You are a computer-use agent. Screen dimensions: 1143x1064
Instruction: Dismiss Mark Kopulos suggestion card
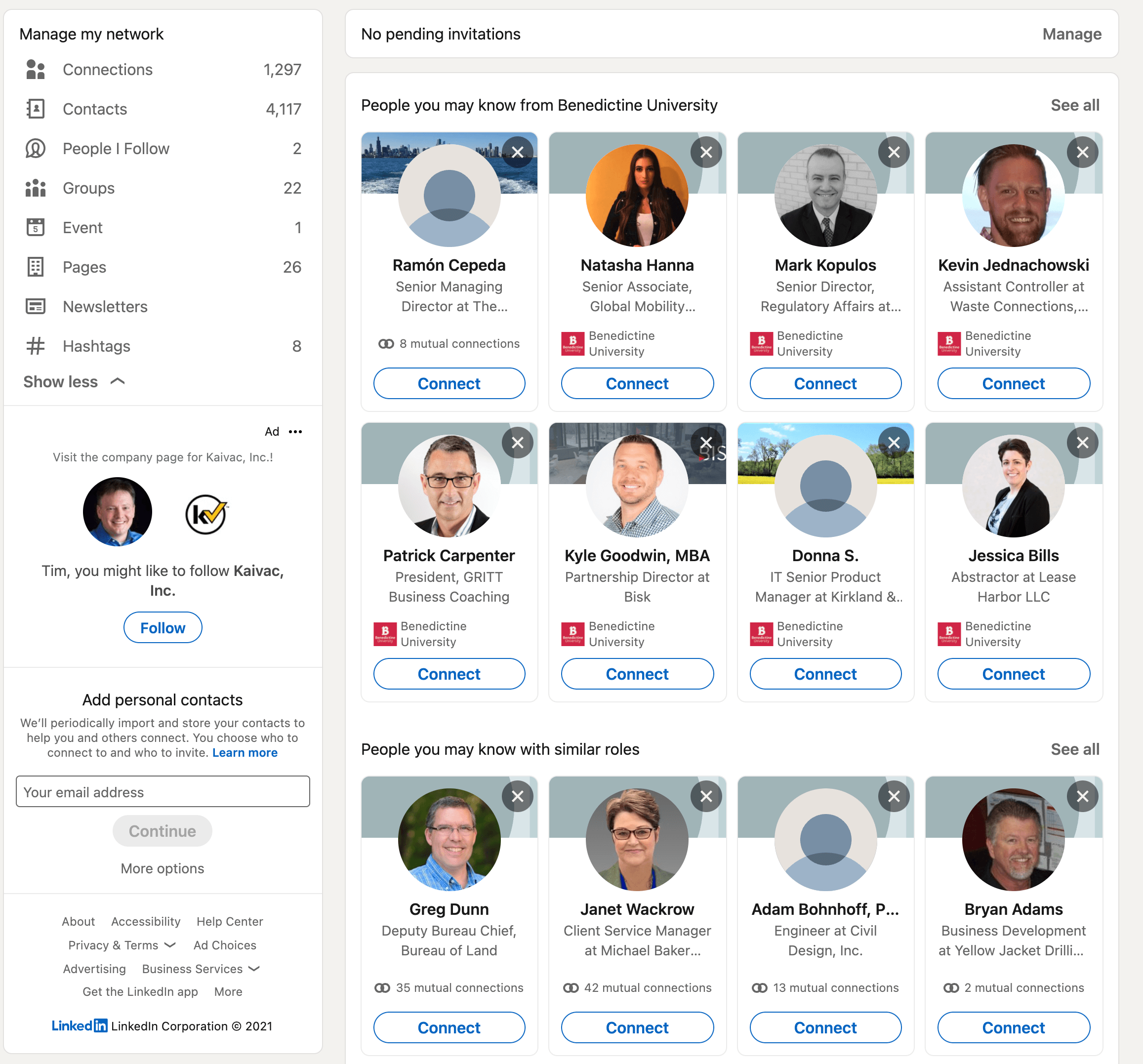pos(894,152)
